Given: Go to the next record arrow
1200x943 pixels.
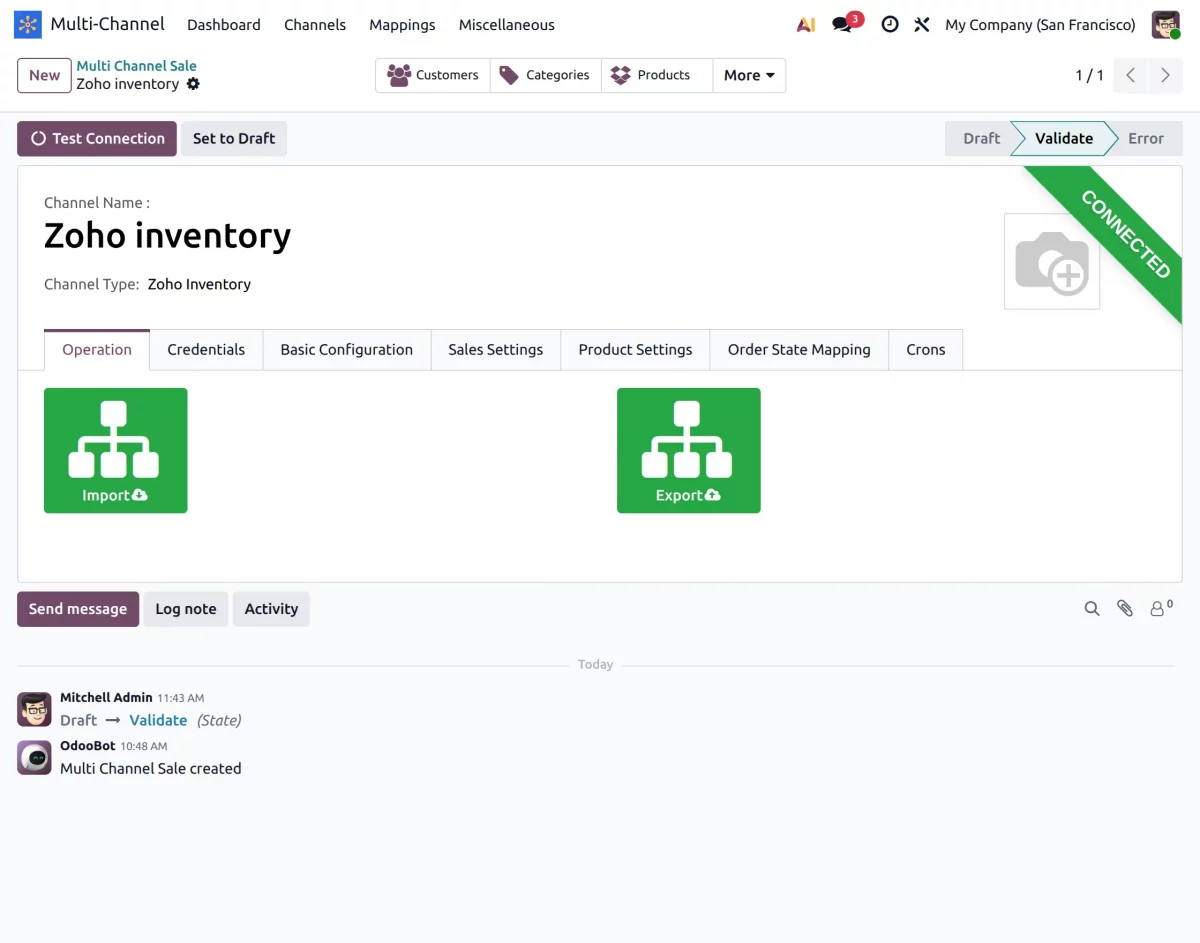Looking at the screenshot, I should 1165,75.
